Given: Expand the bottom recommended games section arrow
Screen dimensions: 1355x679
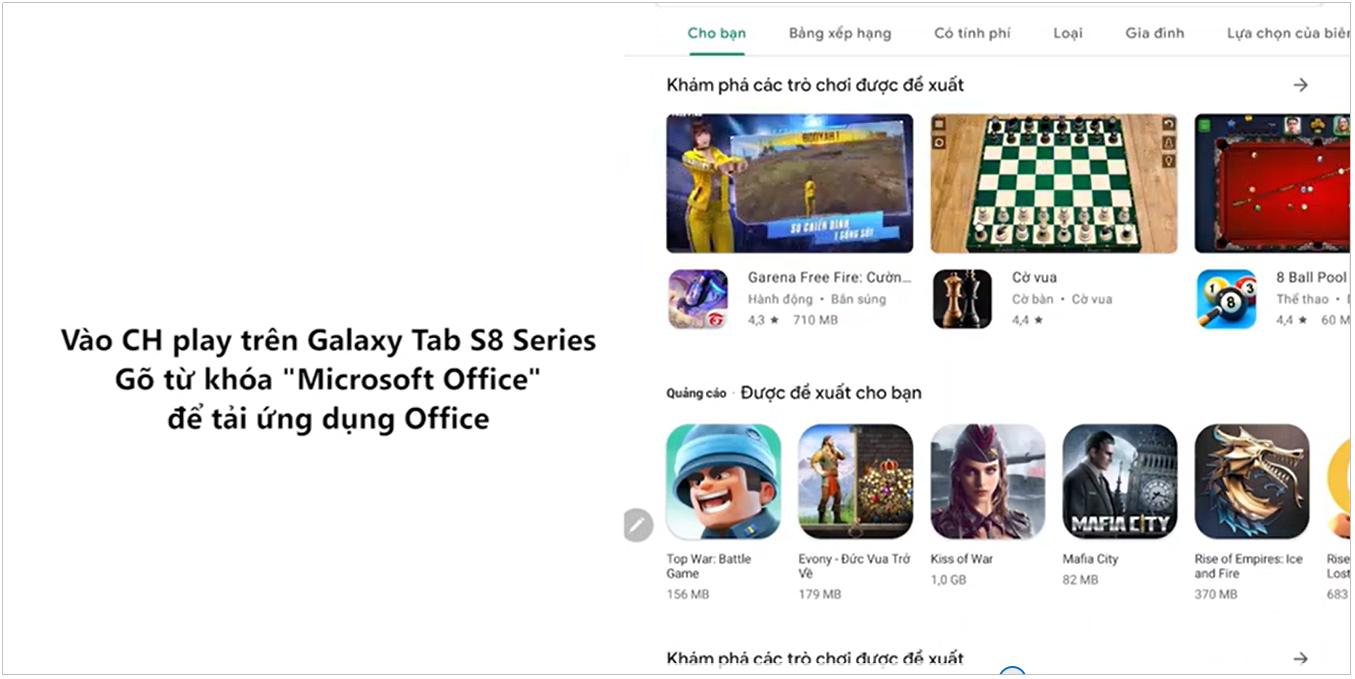Looking at the screenshot, I should click(x=1300, y=658).
